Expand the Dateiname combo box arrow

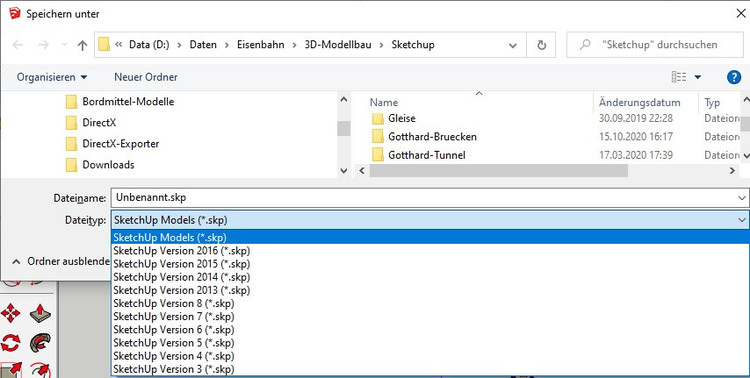tap(742, 198)
